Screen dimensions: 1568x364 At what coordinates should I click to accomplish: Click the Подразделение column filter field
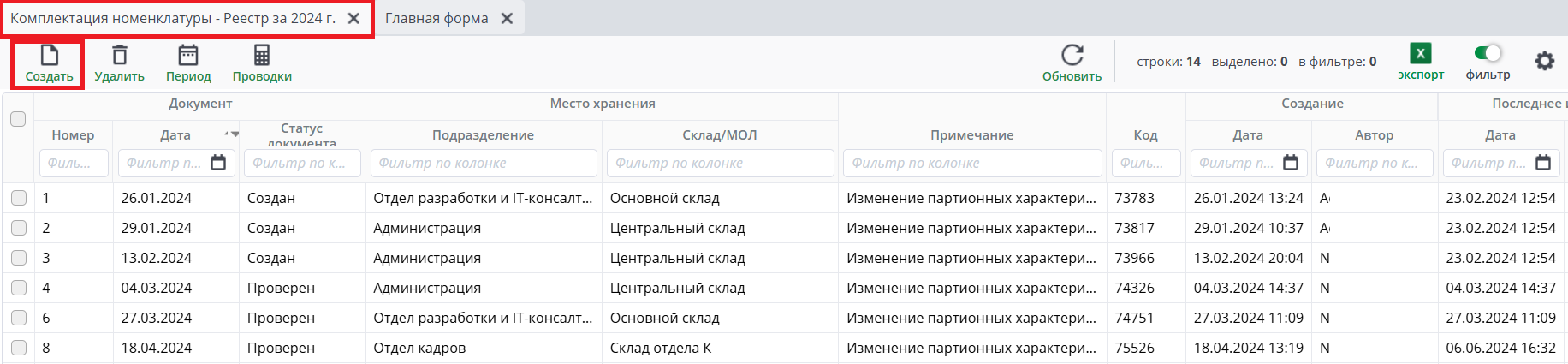[x=484, y=163]
